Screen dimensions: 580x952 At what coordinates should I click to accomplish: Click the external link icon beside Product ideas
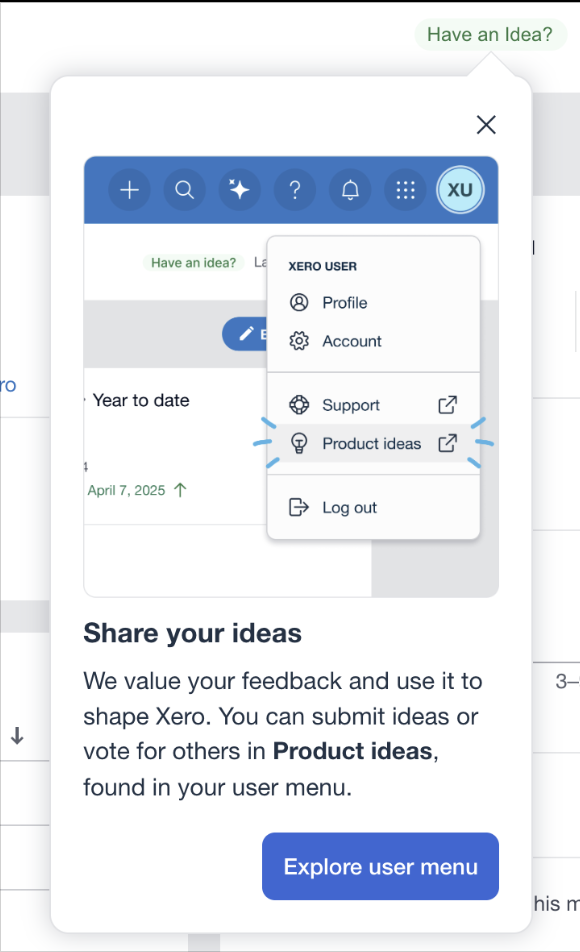tap(448, 443)
